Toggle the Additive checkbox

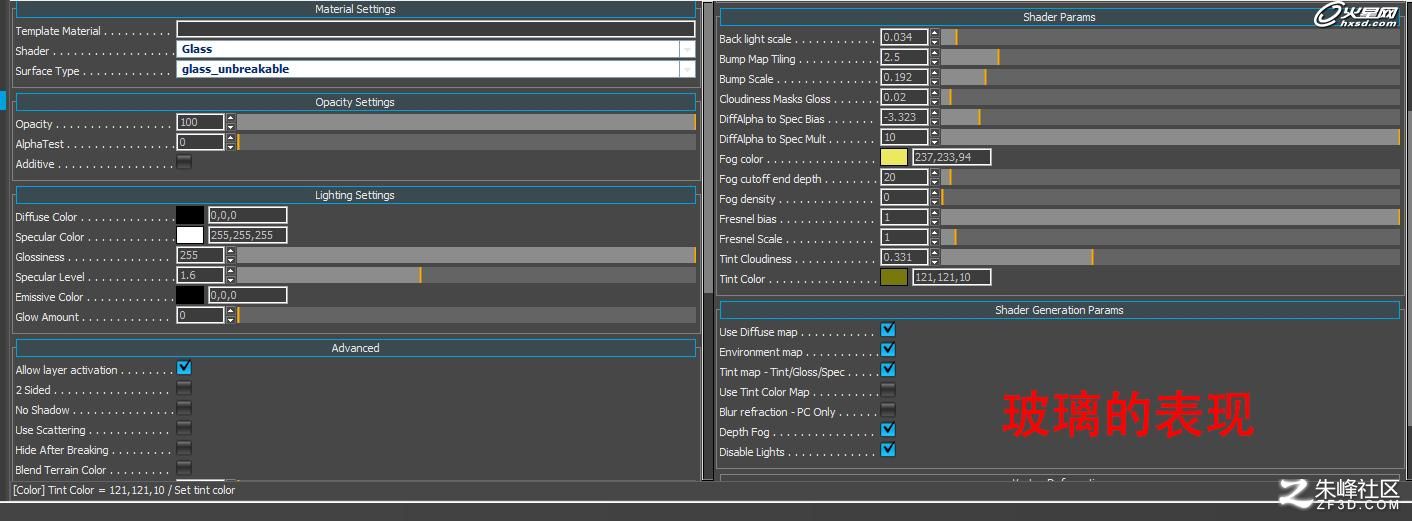[x=184, y=162]
